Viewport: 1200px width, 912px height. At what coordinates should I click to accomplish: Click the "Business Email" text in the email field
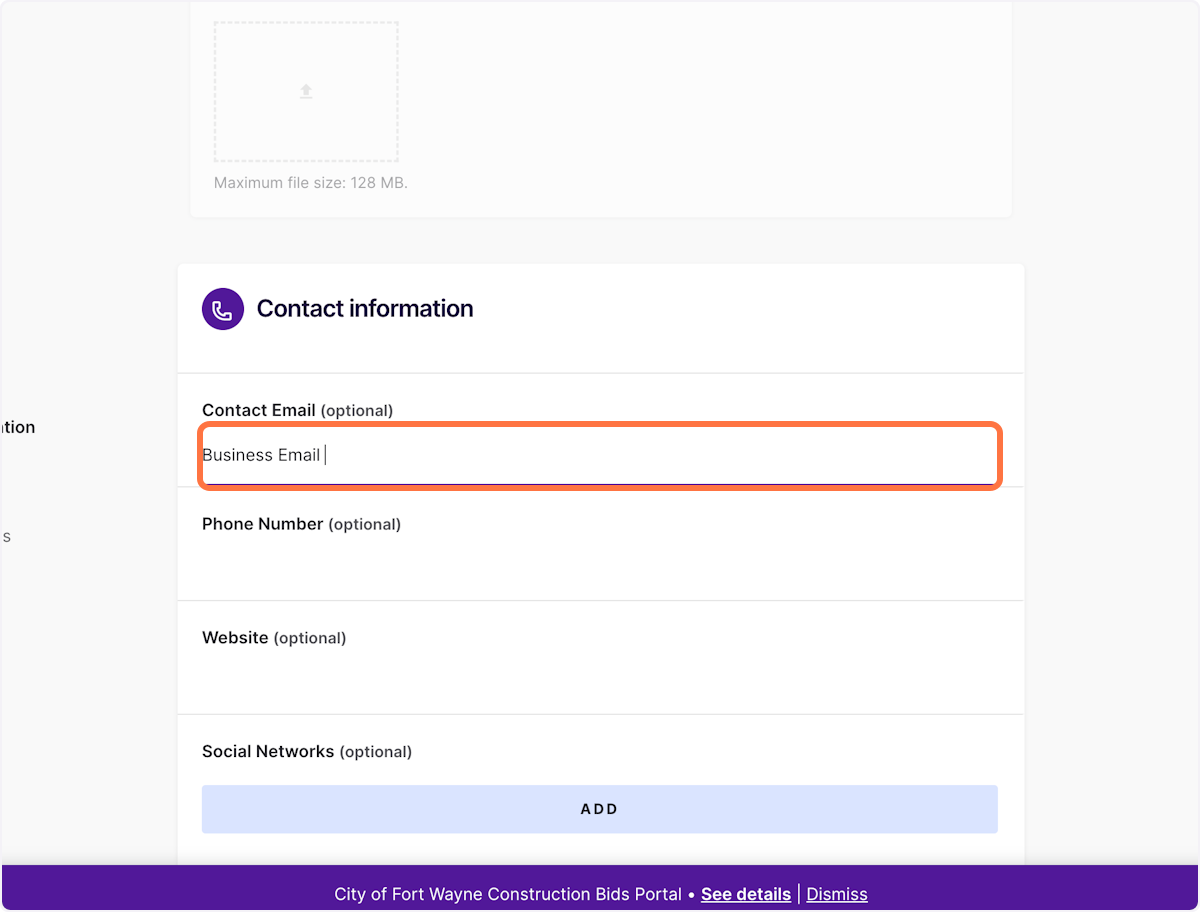(x=261, y=455)
